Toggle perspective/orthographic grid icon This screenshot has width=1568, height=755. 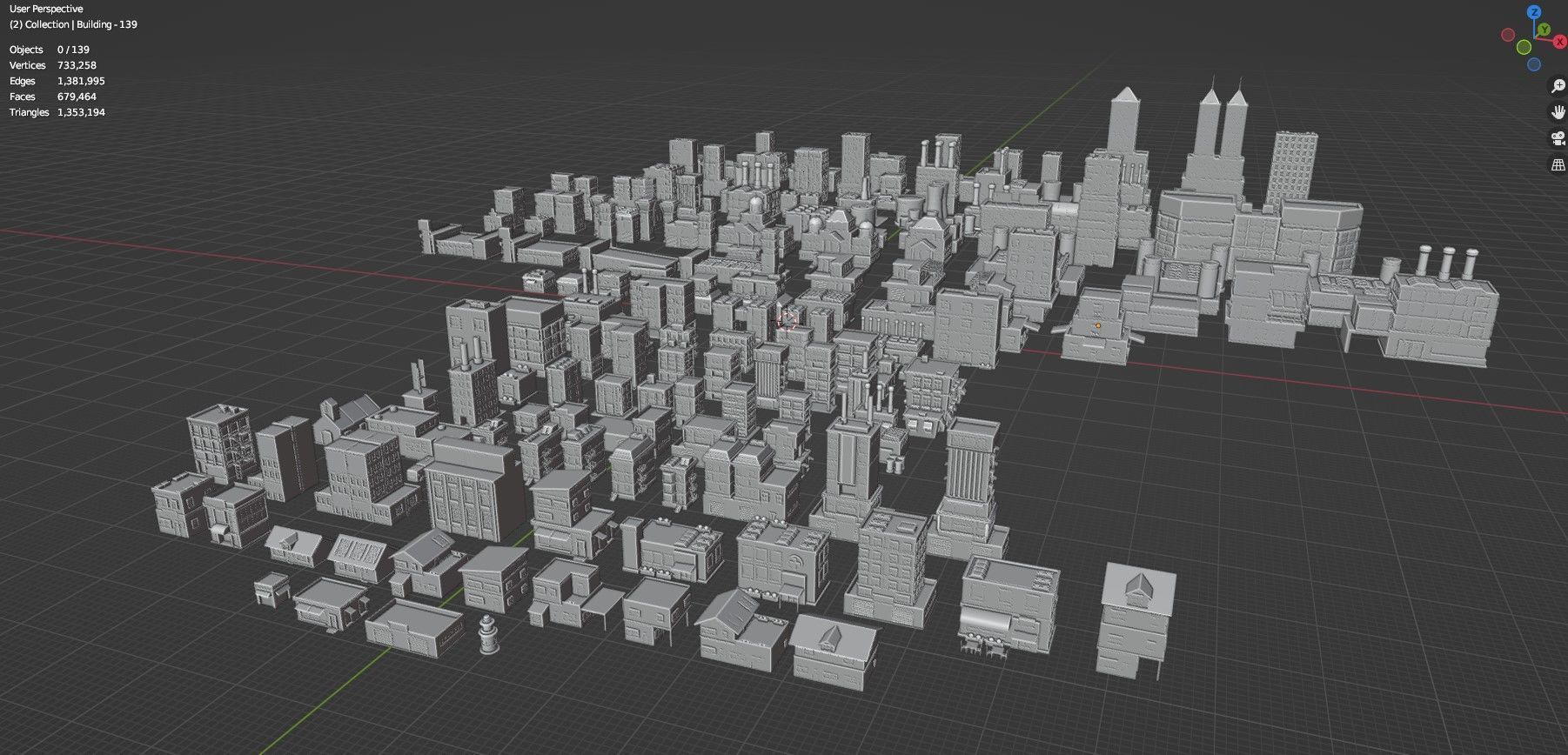(1558, 164)
